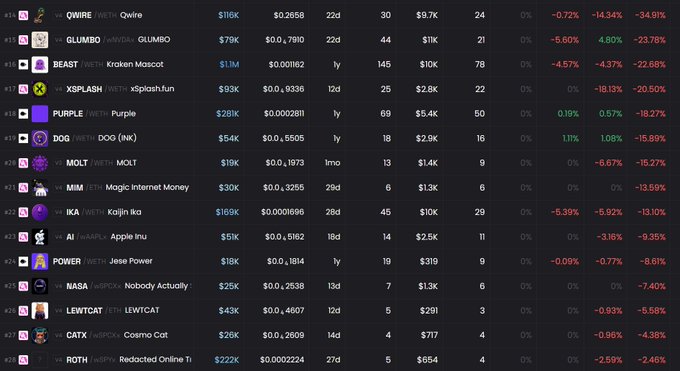The image size is (680, 371).
Task: Click the LEWTCAT token avatar
Action: pos(40,311)
